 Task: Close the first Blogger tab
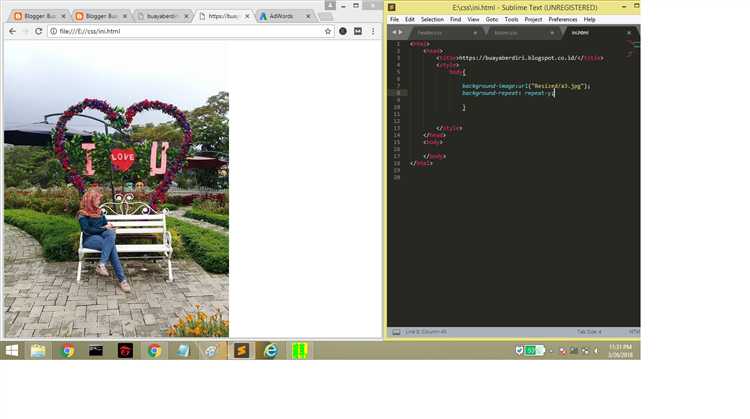[x=65, y=16]
